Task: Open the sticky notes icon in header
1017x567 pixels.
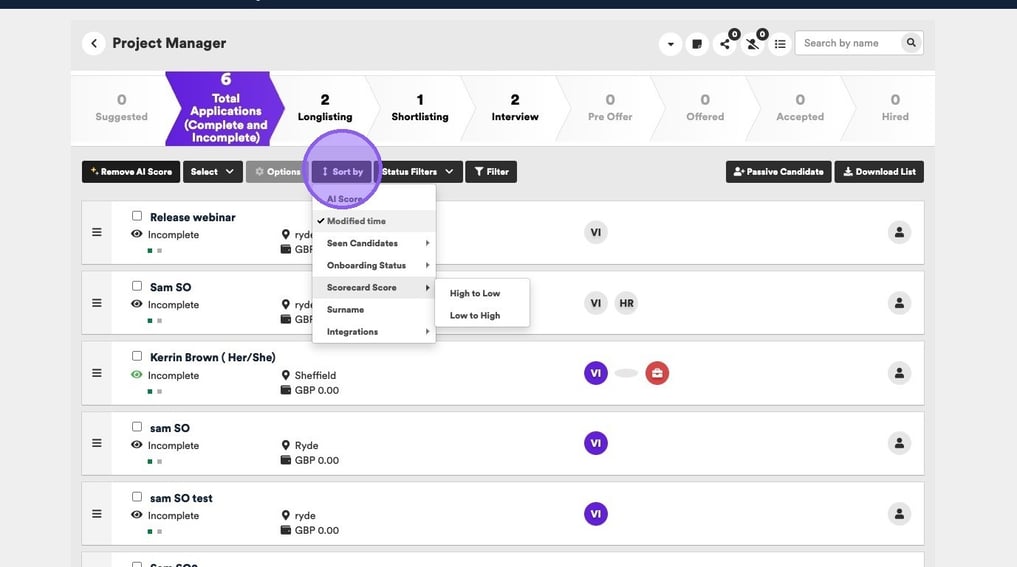Action: click(697, 44)
